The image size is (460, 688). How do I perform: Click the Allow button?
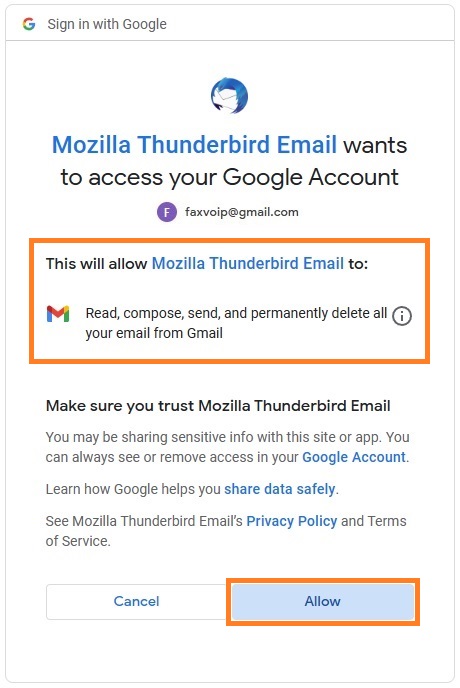pos(323,602)
